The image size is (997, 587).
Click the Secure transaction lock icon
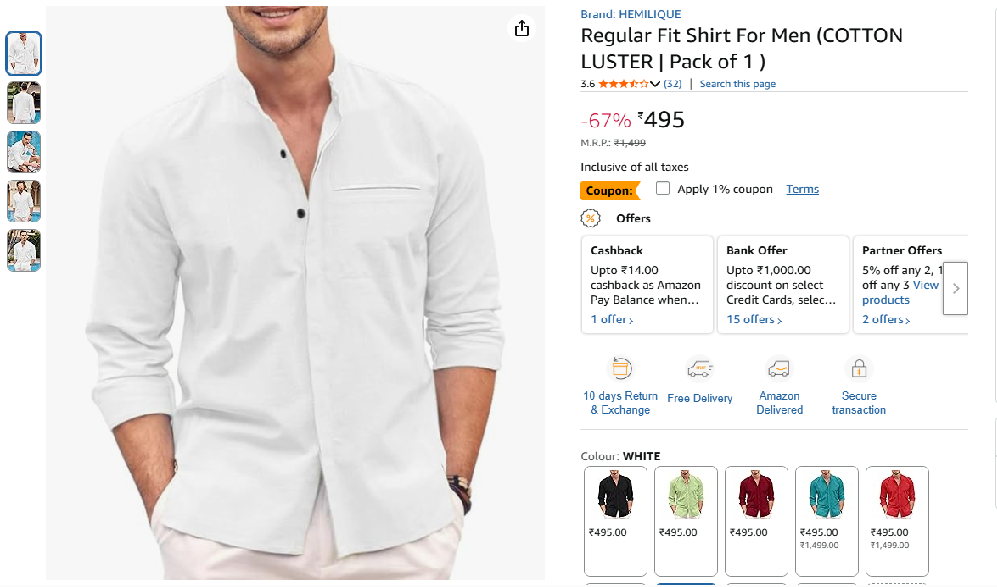click(858, 368)
